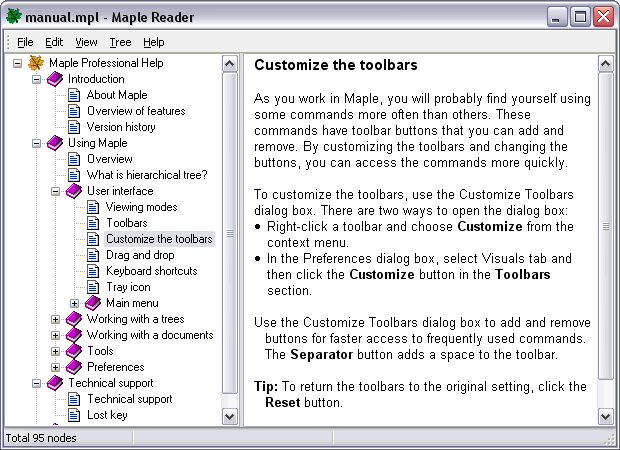The height and width of the screenshot is (450, 620).
Task: Click the content pane scroll up arrow
Action: (x=605, y=64)
